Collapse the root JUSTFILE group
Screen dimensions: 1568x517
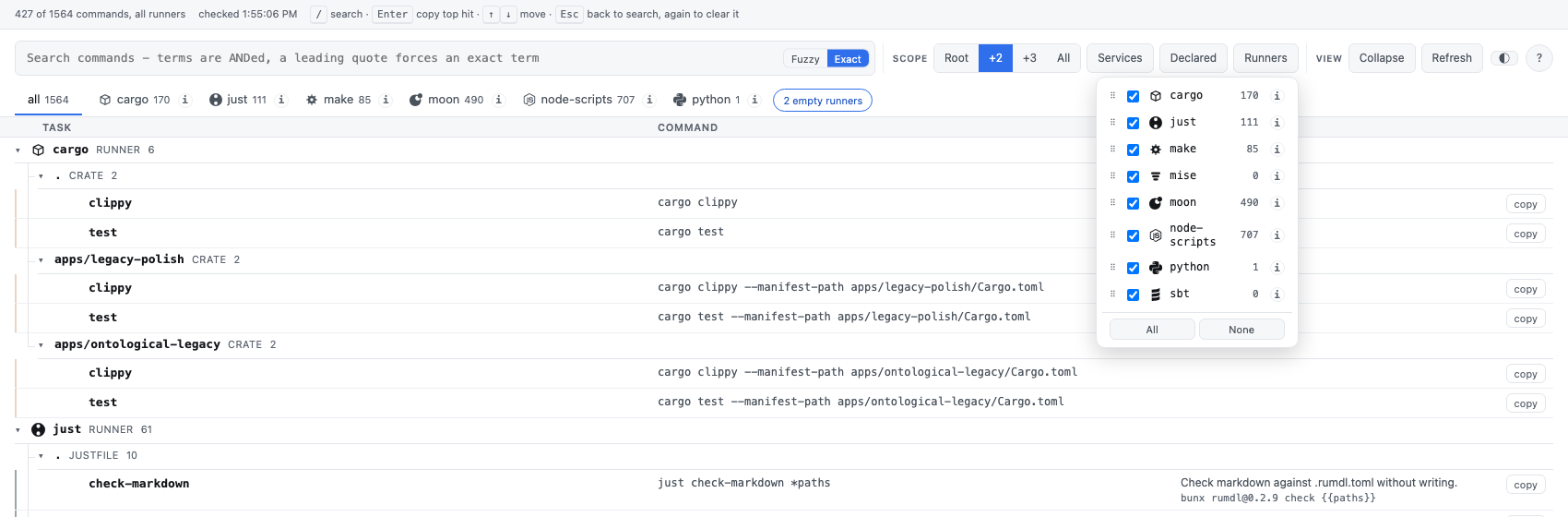[x=41, y=456]
